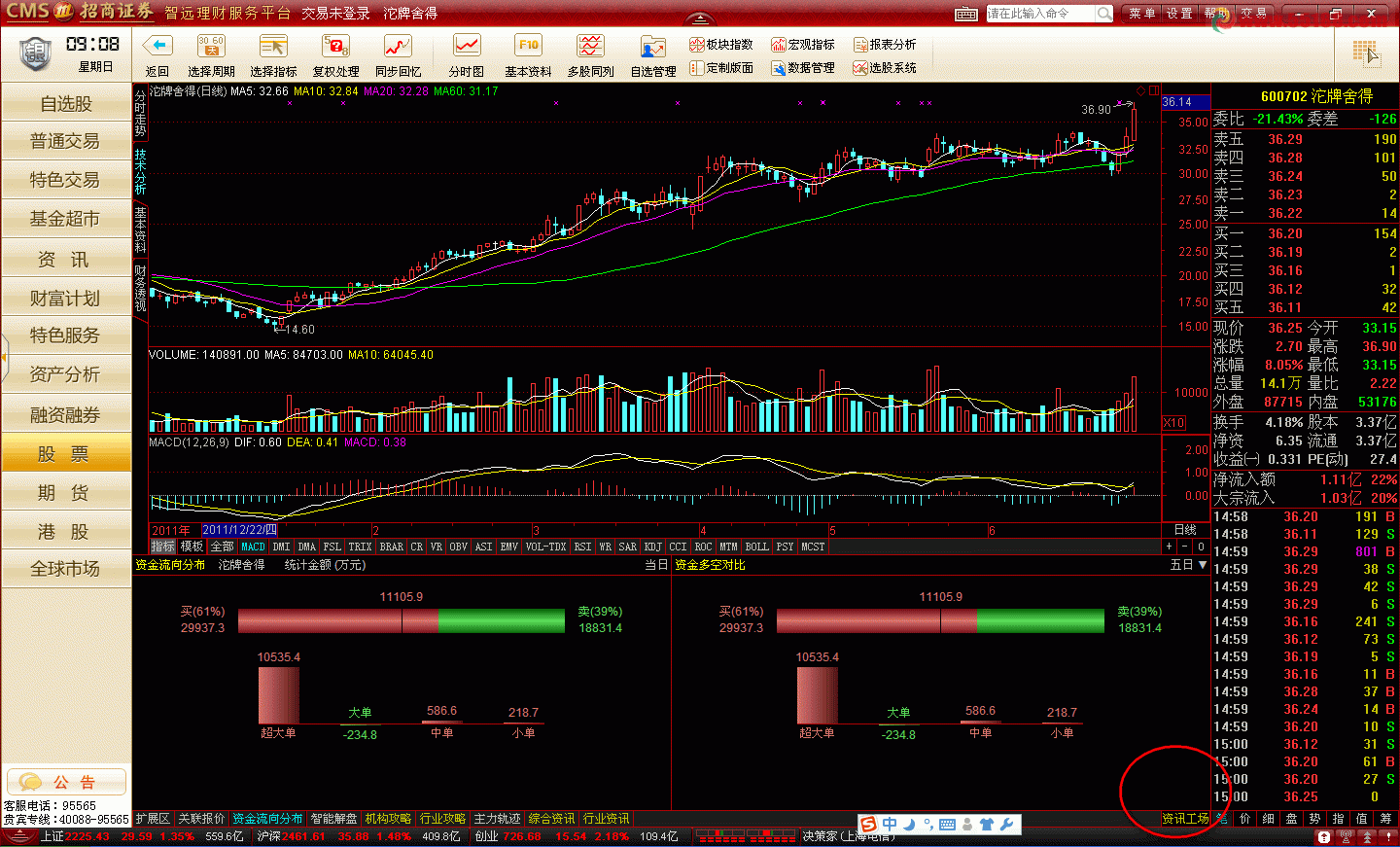This screenshot has width=1400, height=847.
Task: Open 定制版面 custom layout
Action: coord(721,68)
